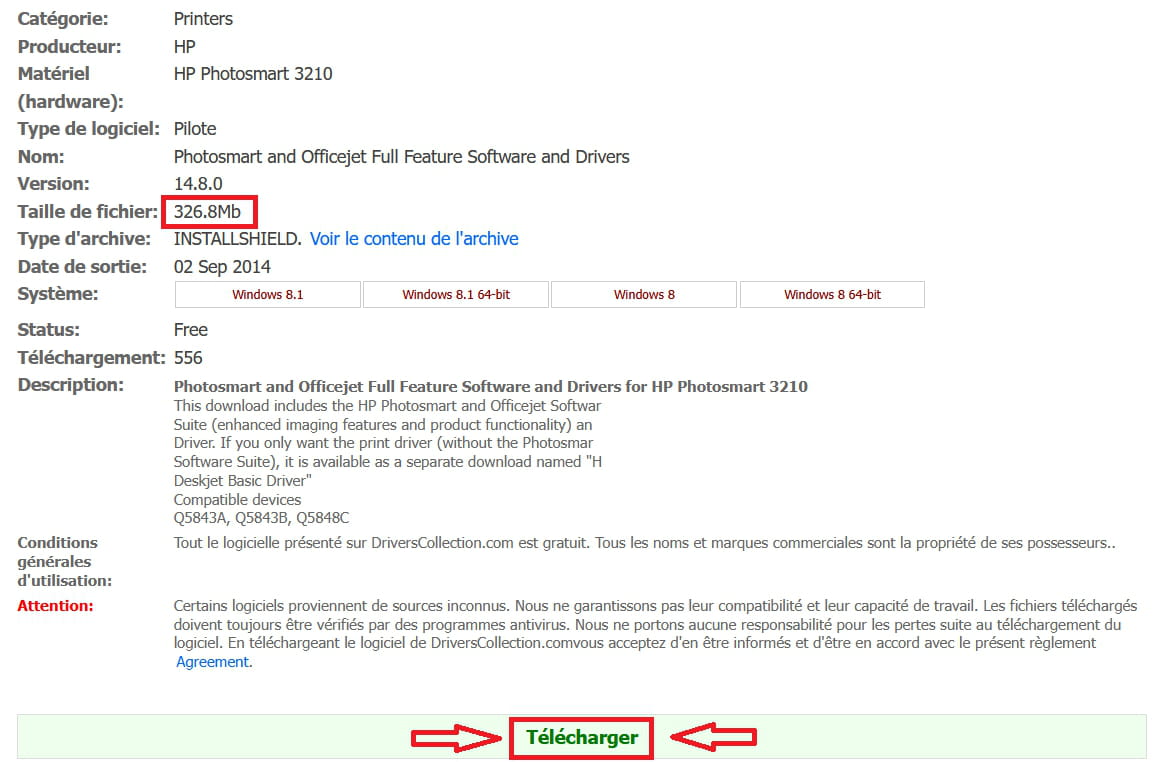The height and width of the screenshot is (762, 1170).
Task: Click the version number 14.8.0
Action: pyautogui.click(x=198, y=184)
